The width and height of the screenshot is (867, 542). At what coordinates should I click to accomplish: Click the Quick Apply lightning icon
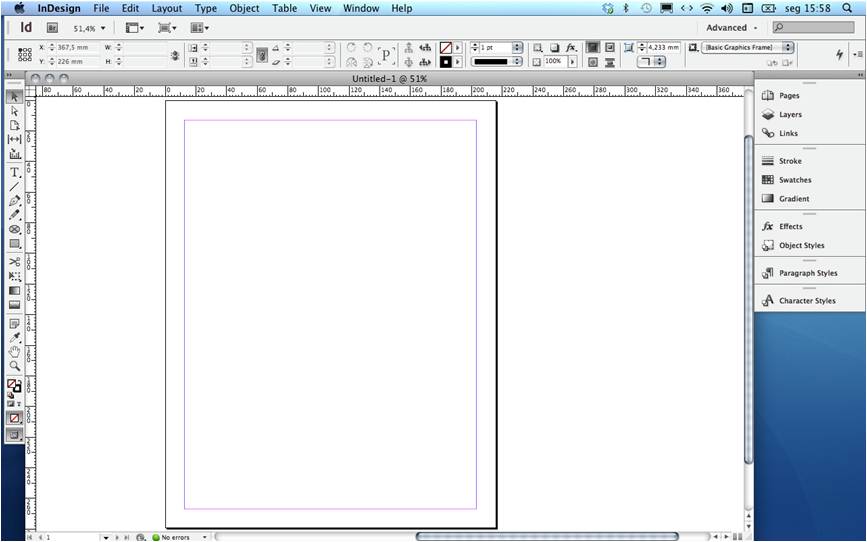[839, 54]
